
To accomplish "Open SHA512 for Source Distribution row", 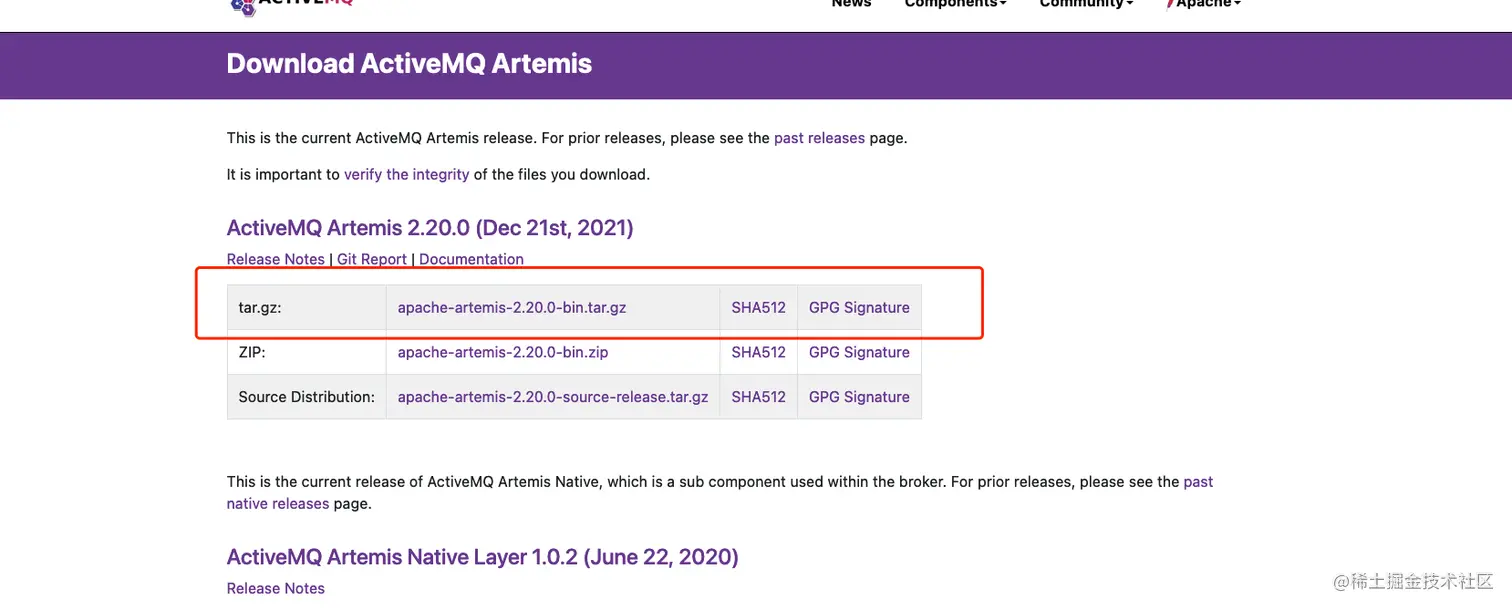I will point(758,397).
